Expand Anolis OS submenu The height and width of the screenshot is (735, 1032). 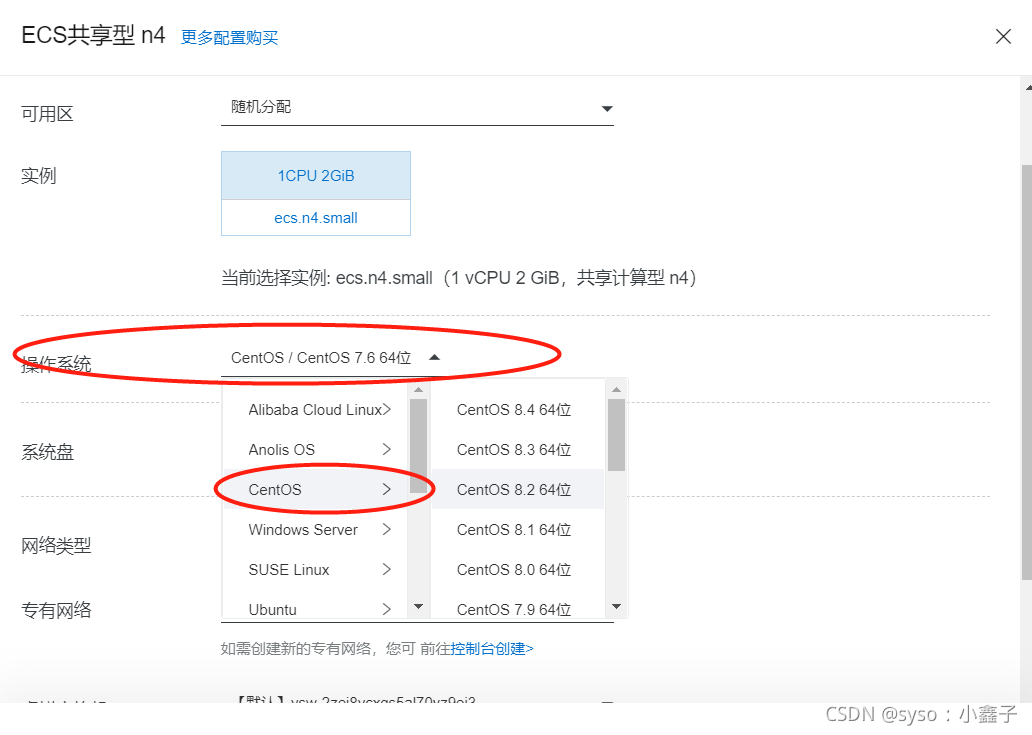[x=315, y=450]
